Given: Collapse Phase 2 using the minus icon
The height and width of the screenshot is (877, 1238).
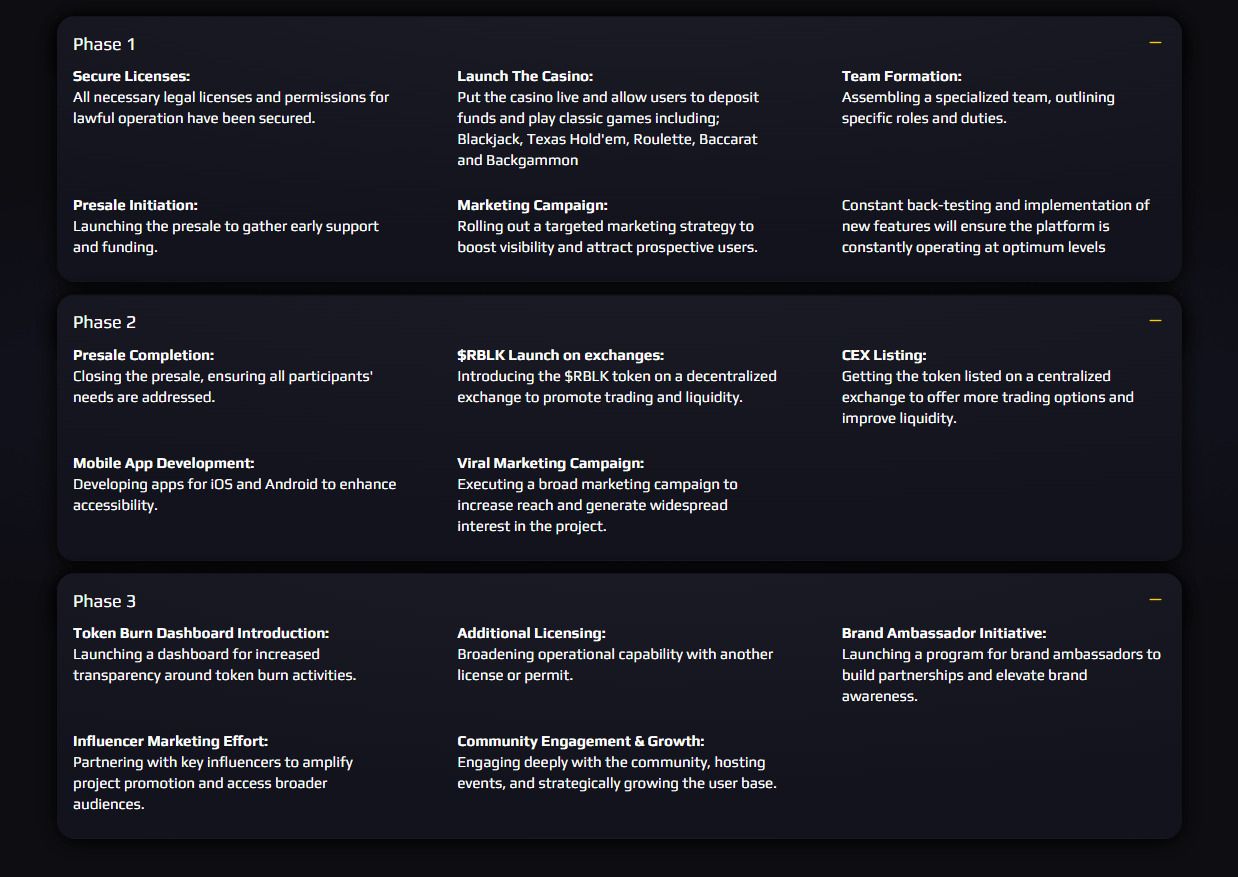Looking at the screenshot, I should pyautogui.click(x=1155, y=321).
